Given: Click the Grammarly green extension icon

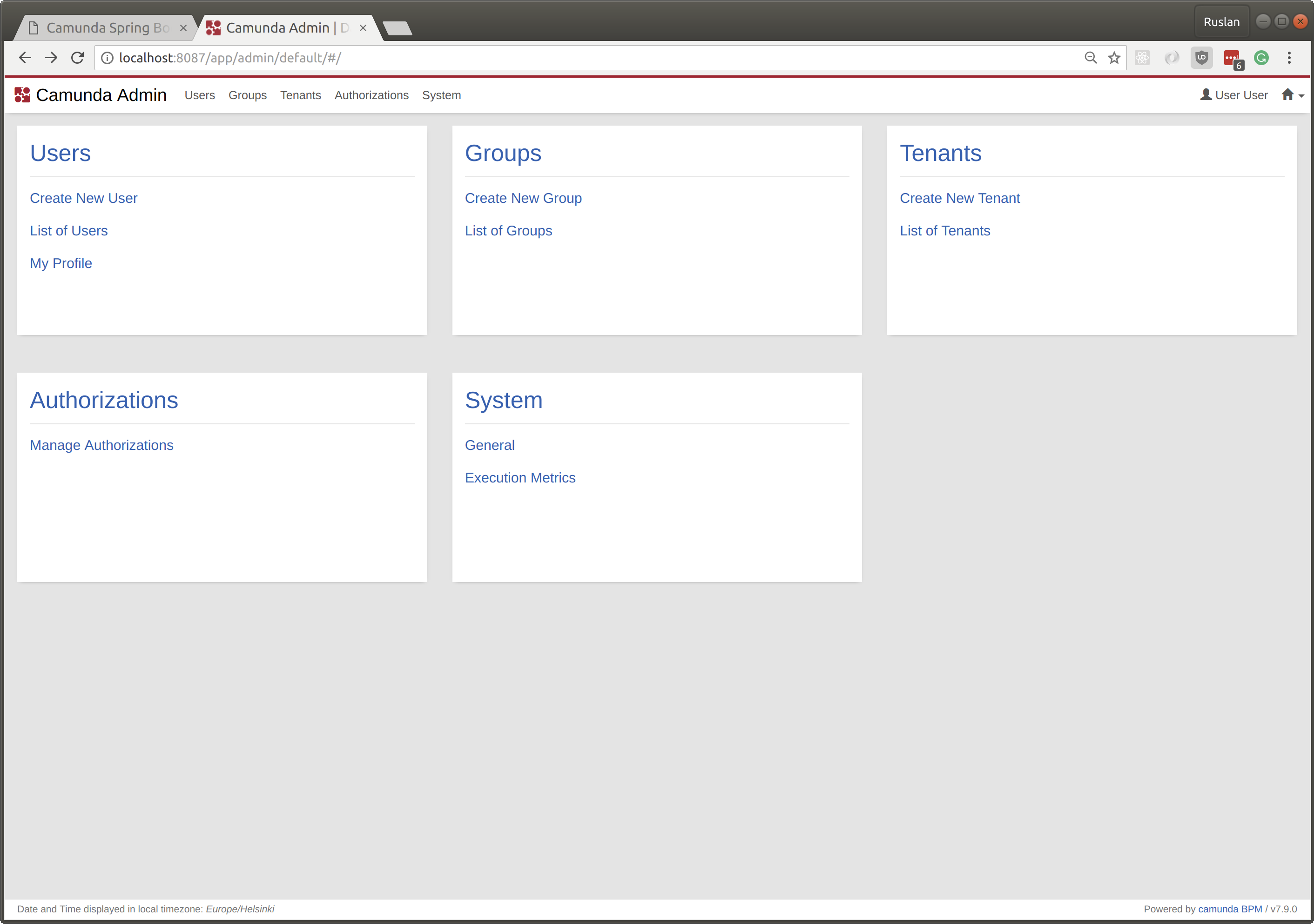Looking at the screenshot, I should [x=1261, y=58].
